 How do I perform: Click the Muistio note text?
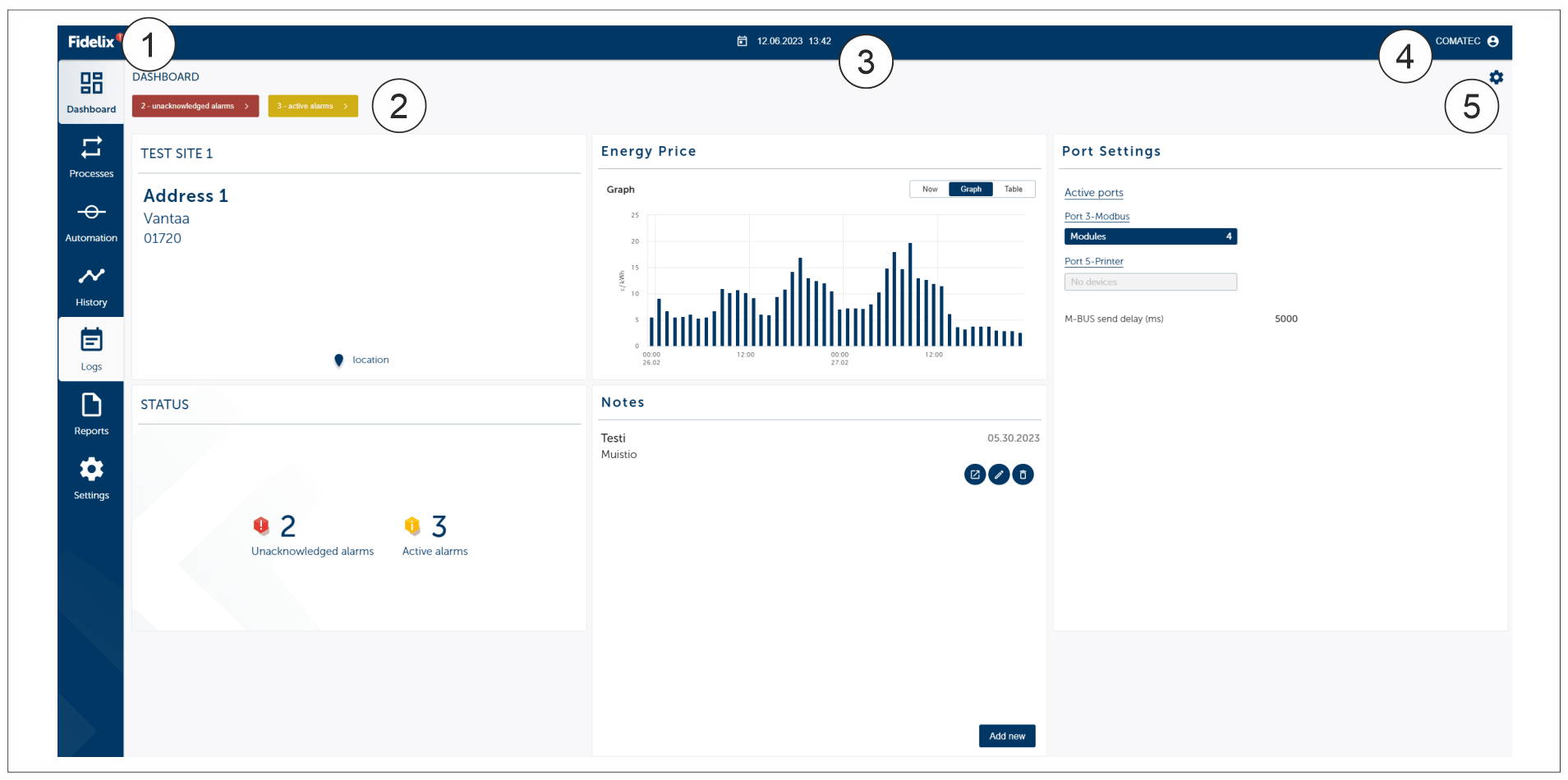coord(618,455)
